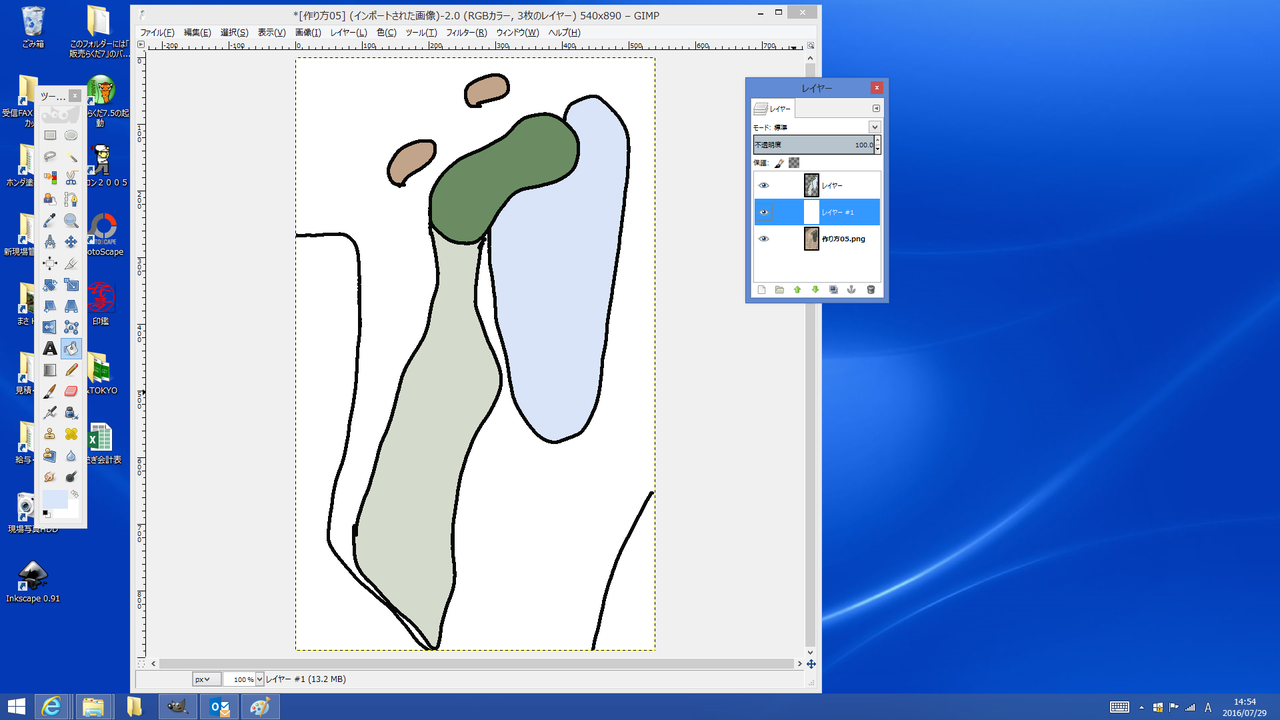Hide the top レイヤー layer
This screenshot has height=720, width=1280.
[764, 186]
